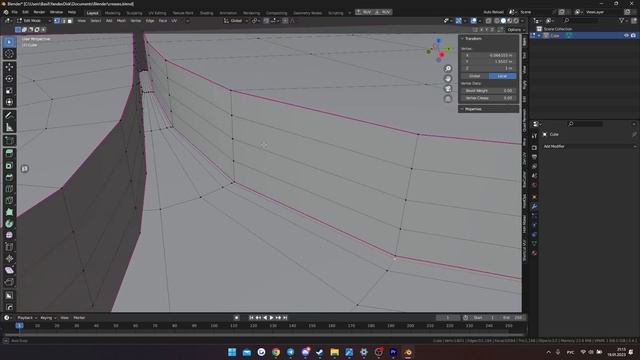The height and width of the screenshot is (360, 640).
Task: Select the Shrink/Fatten tool
Action: point(9,258)
